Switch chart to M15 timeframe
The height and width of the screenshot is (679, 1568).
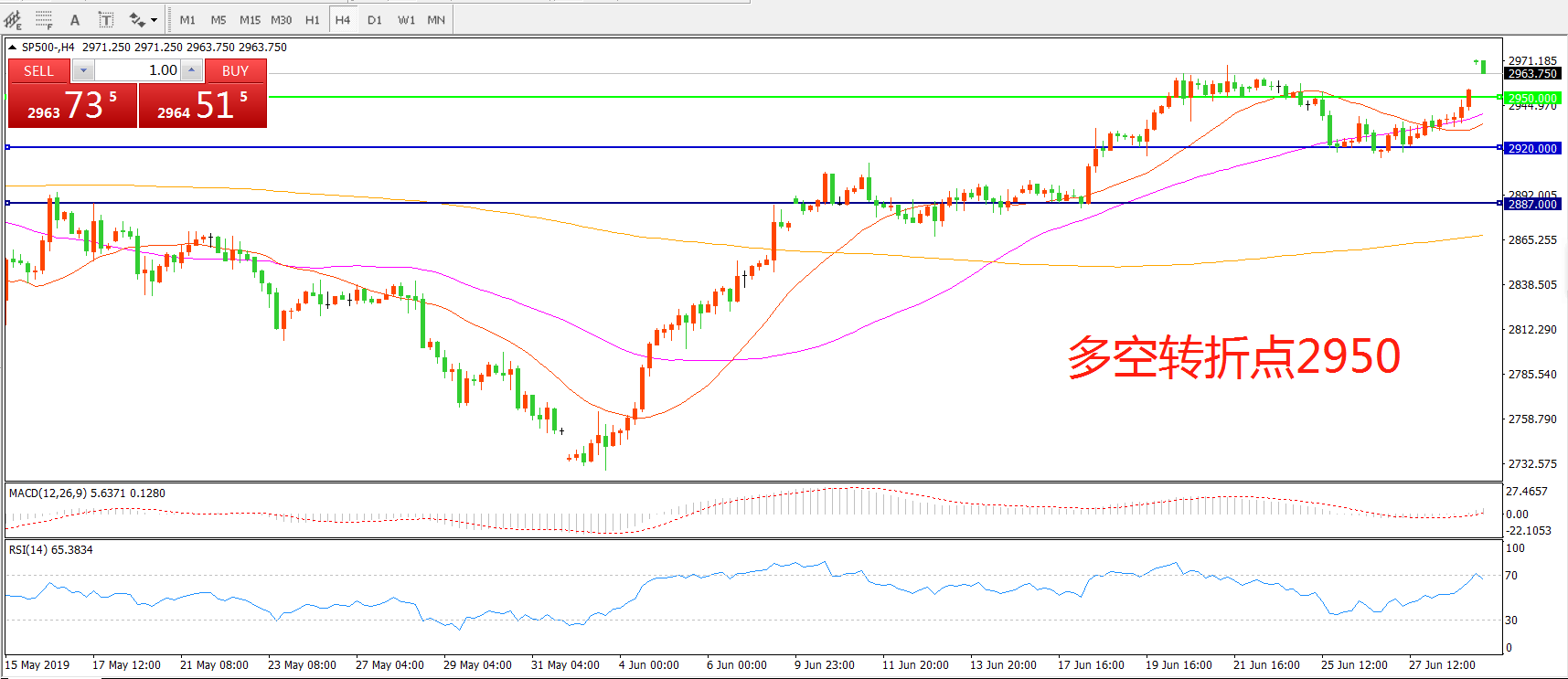point(250,19)
